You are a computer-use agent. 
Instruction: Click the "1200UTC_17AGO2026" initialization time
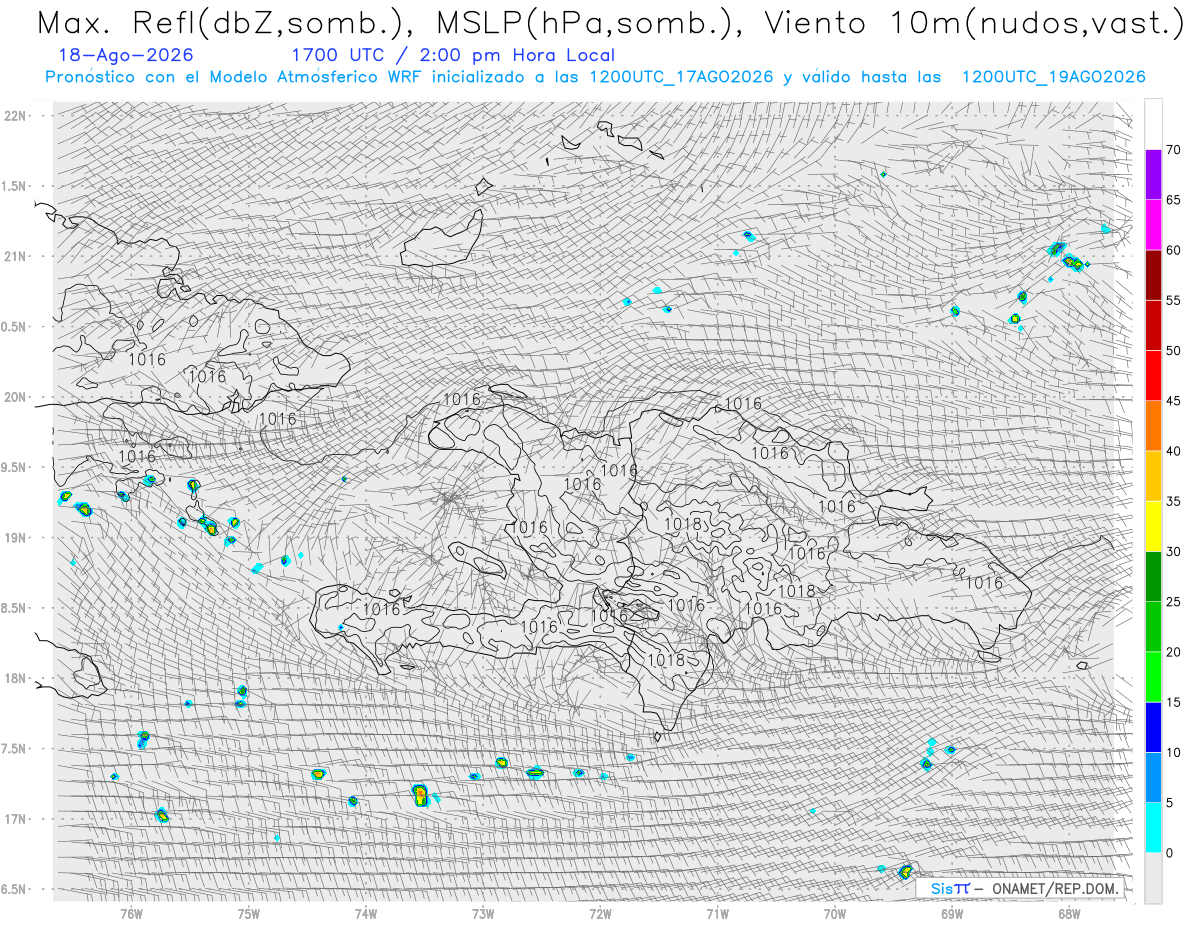681,77
